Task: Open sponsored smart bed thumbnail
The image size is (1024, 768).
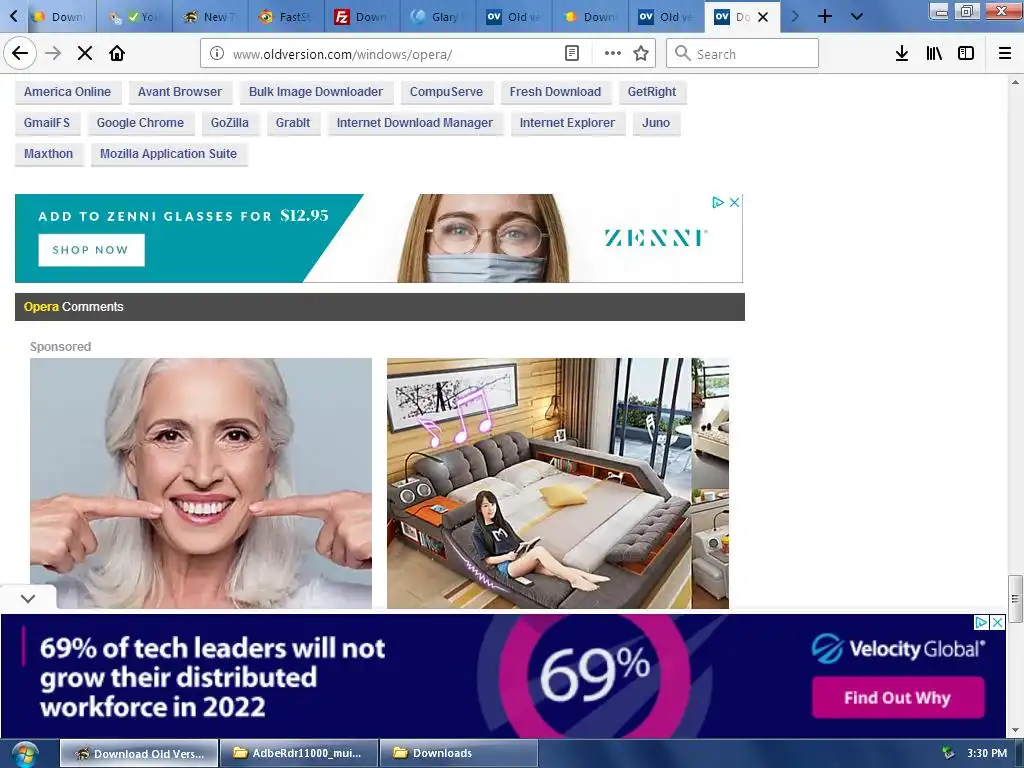Action: point(558,483)
